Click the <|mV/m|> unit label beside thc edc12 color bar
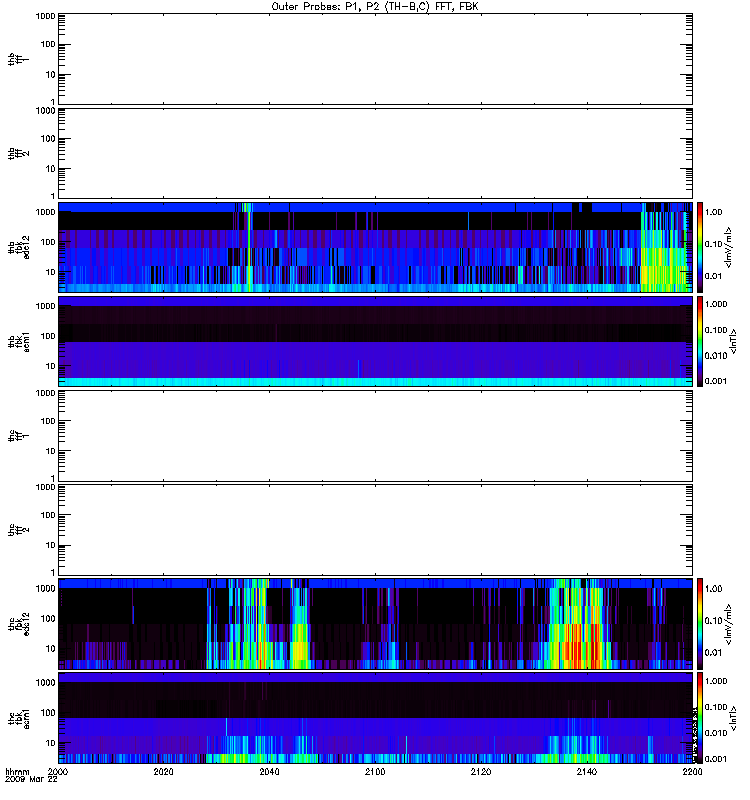750x800 pixels. point(729,624)
